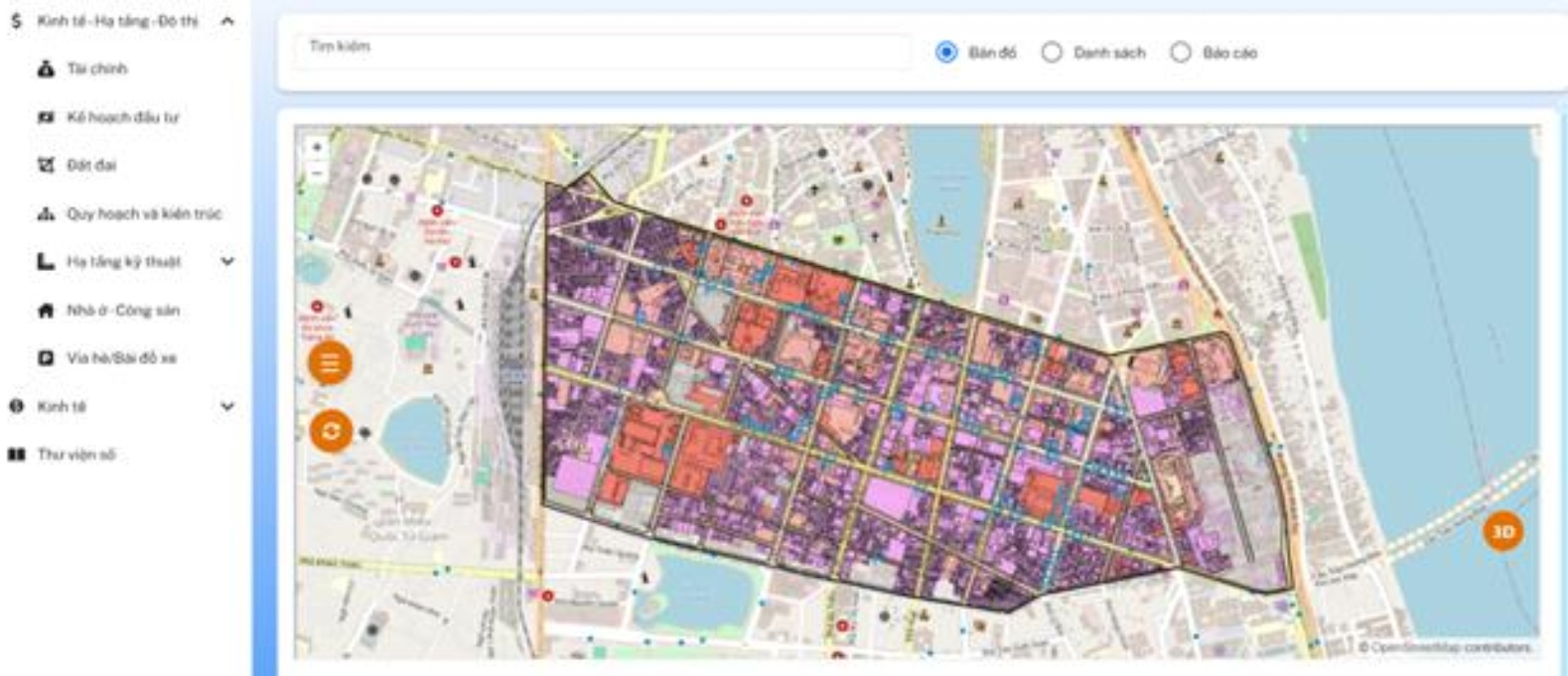The height and width of the screenshot is (676, 1568).
Task: Collapse the Kinh tế - Hạ tầng - Đô thị group
Action: tap(227, 21)
